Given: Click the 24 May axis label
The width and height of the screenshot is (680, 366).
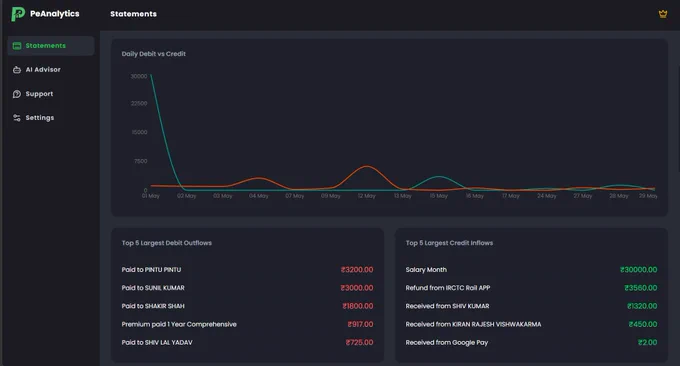Looking at the screenshot, I should pos(547,196).
